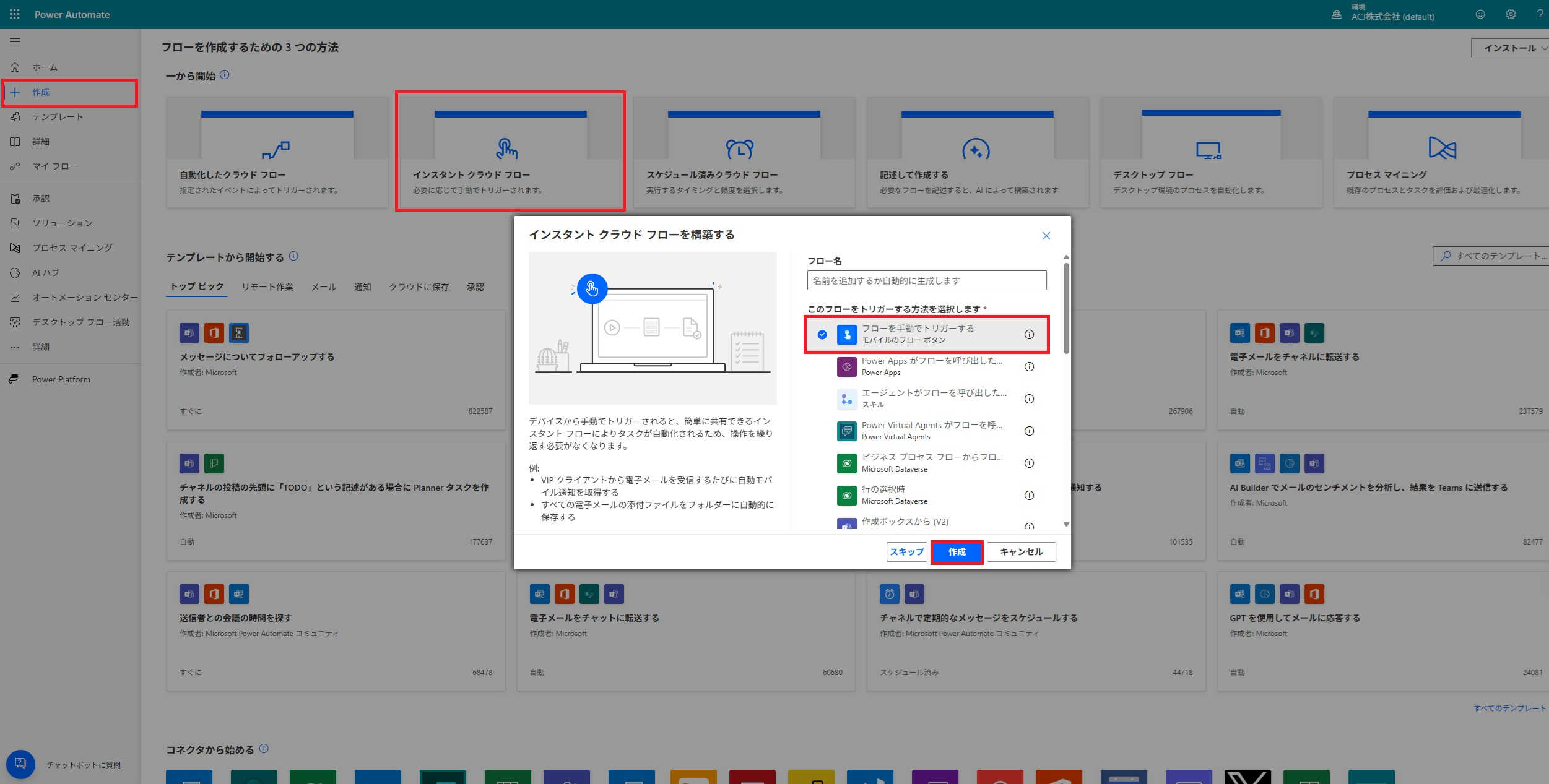The height and width of the screenshot is (784, 1549).
Task: Open settings gear in top bar
Action: click(x=1511, y=14)
